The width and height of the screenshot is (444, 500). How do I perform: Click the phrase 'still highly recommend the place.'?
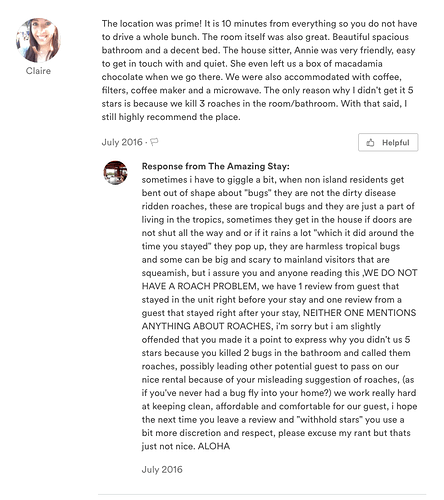tap(171, 117)
